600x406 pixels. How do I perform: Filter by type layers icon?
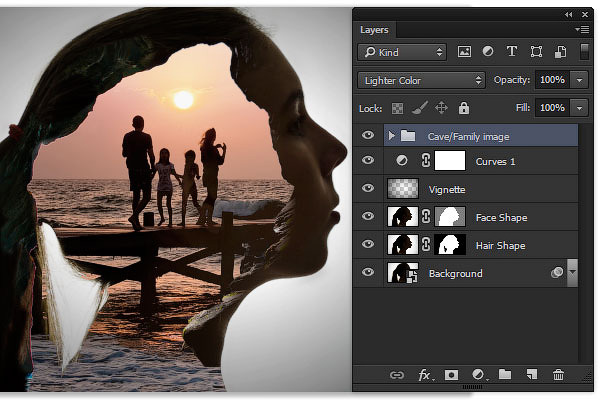click(x=512, y=51)
